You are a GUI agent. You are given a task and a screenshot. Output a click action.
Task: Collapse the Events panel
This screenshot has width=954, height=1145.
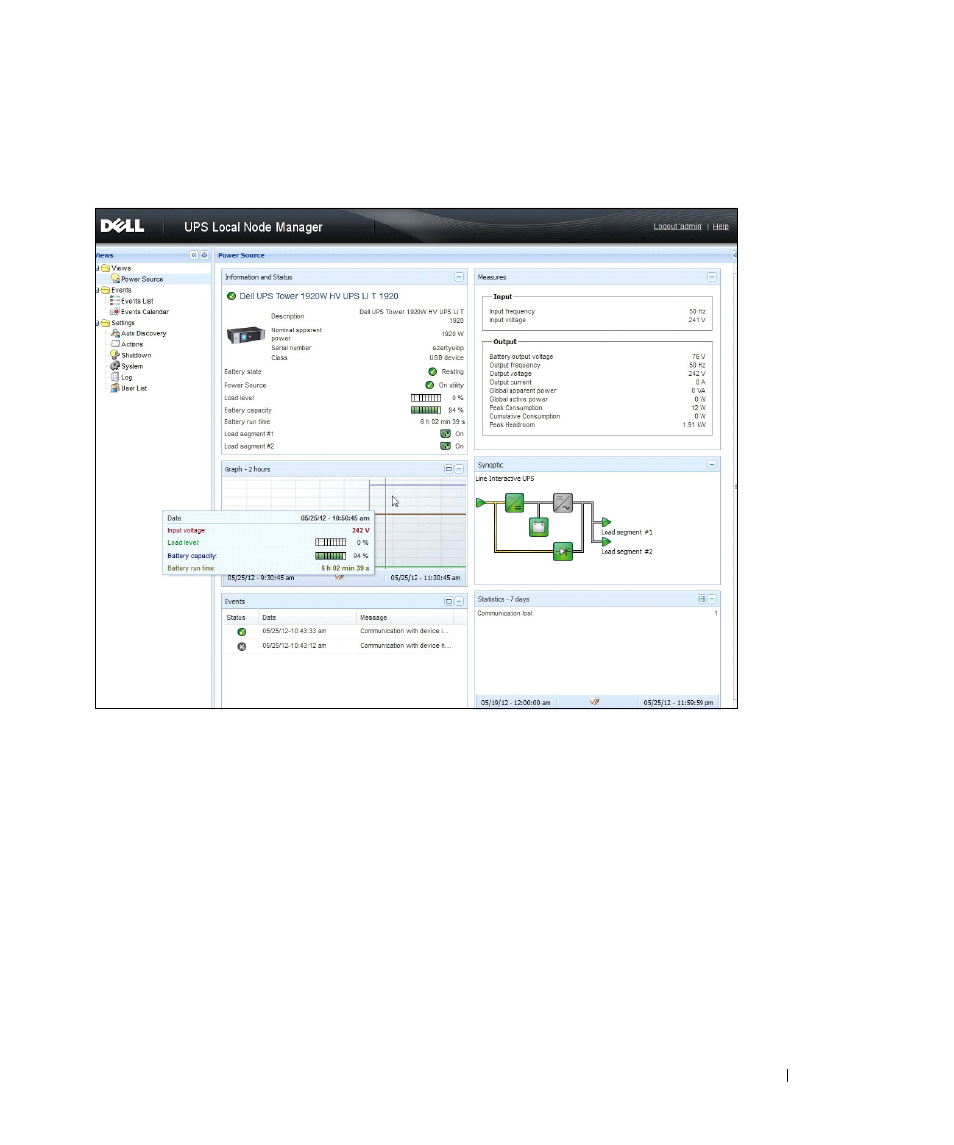(459, 602)
